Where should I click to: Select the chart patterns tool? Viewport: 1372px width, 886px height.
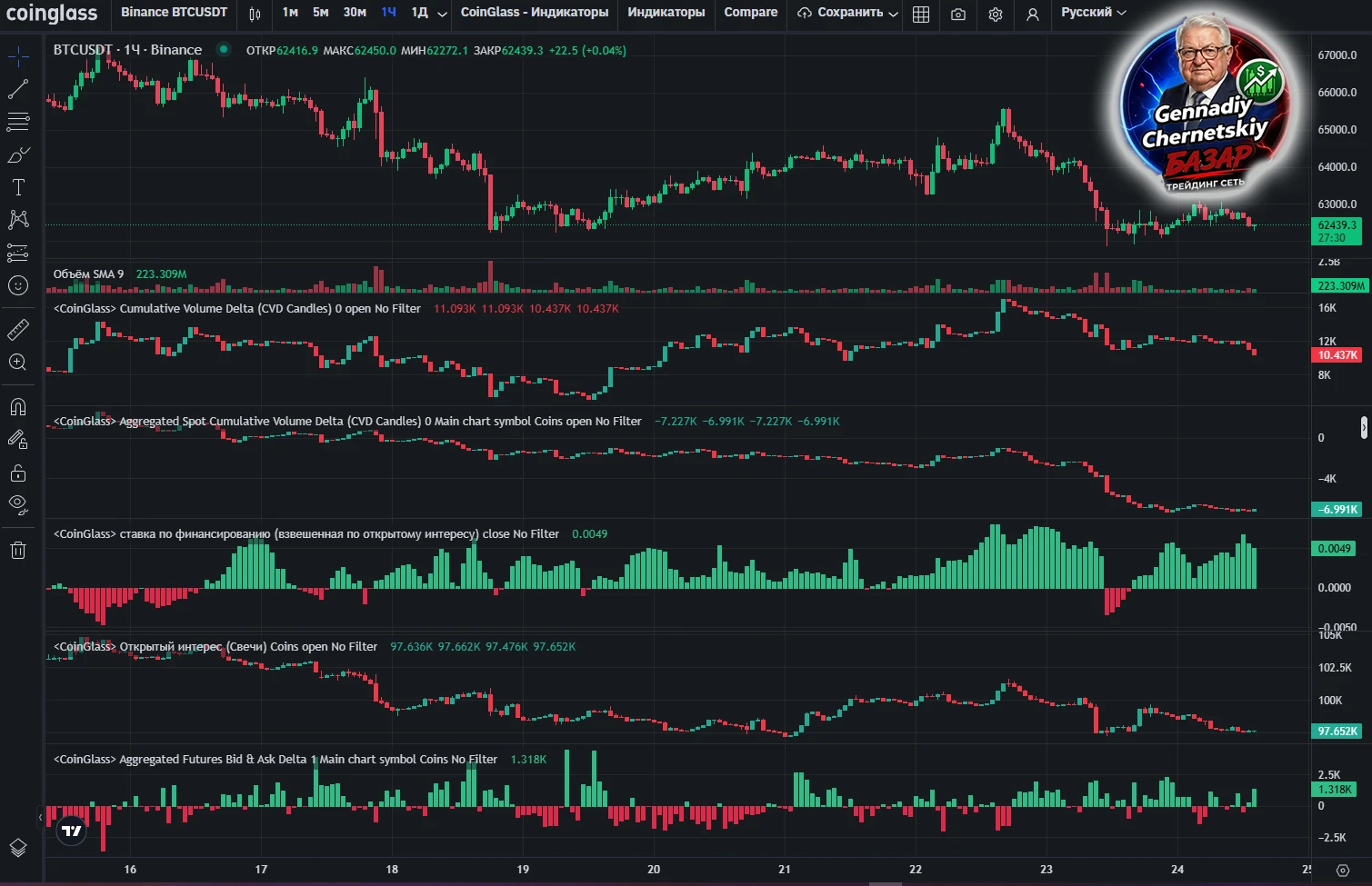point(18,220)
